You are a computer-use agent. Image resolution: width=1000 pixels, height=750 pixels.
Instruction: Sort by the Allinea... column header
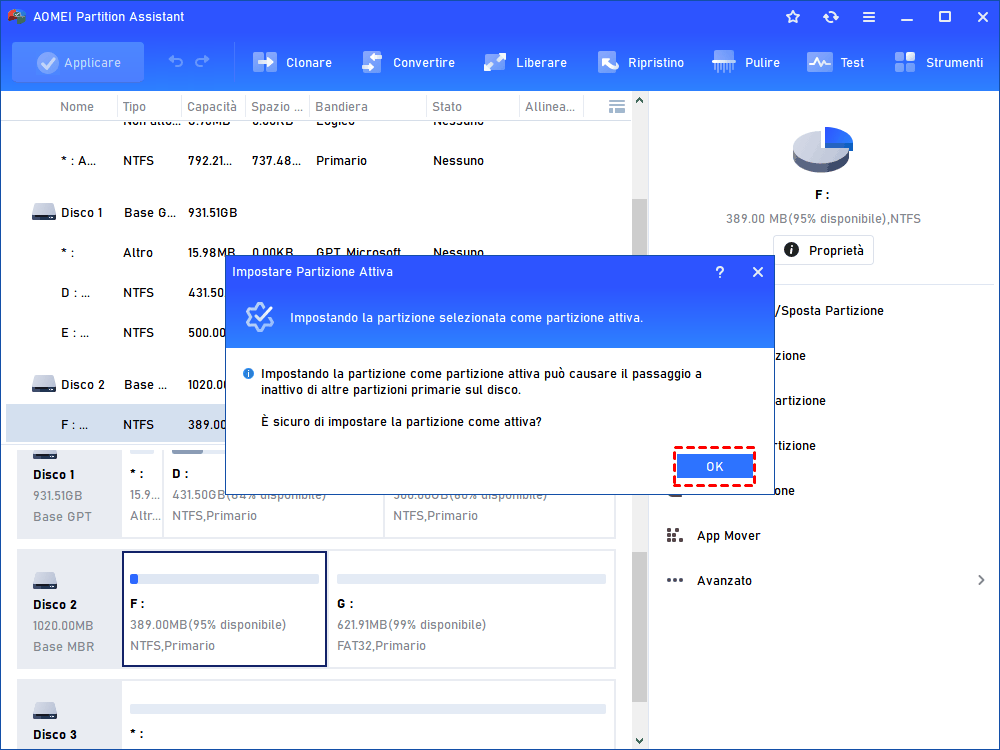tap(550, 107)
